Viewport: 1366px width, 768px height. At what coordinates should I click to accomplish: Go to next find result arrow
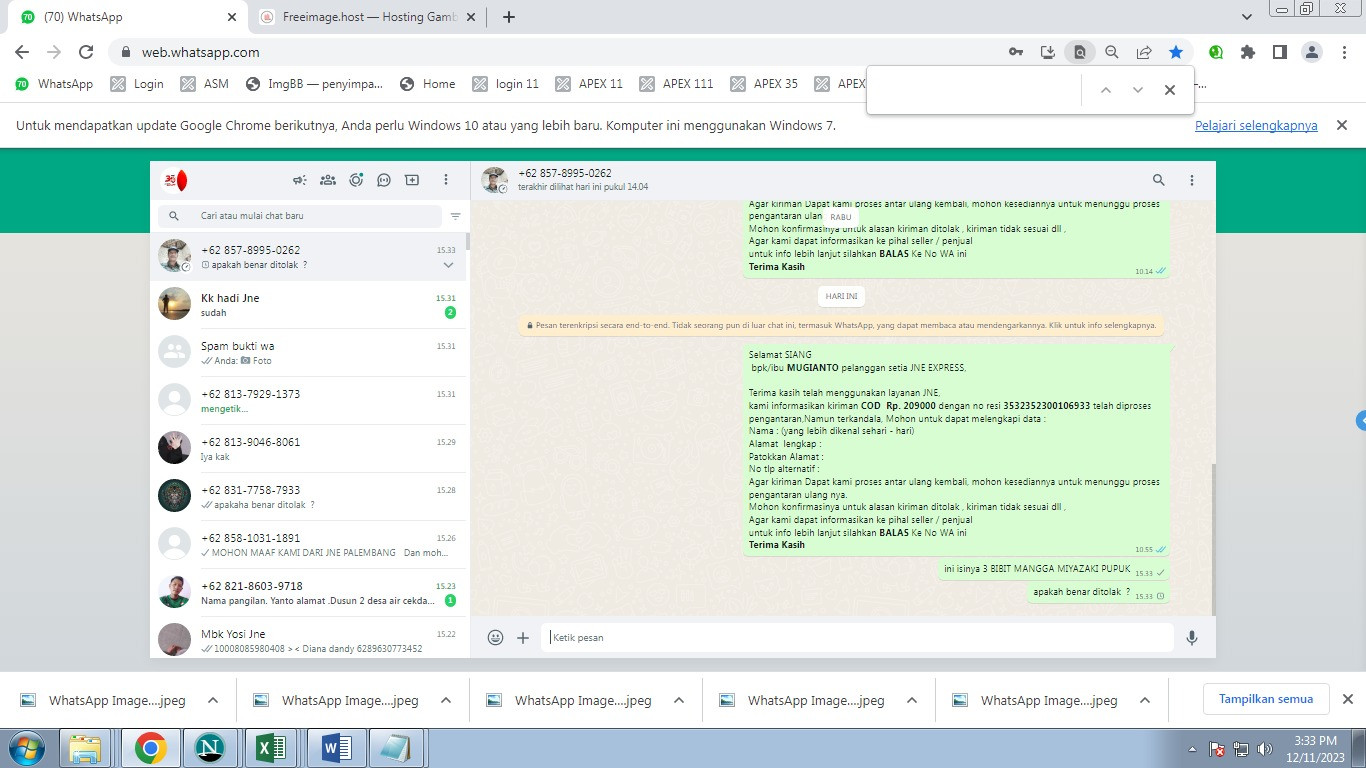[1137, 90]
